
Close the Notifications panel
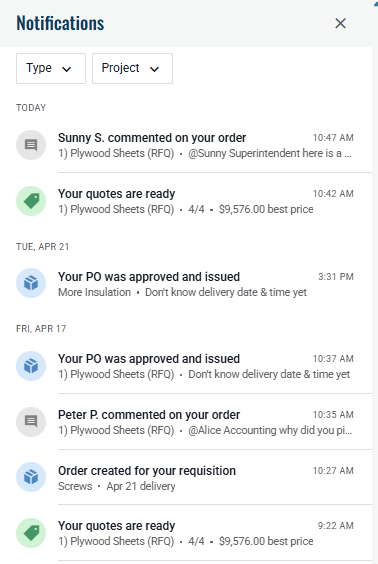(x=340, y=23)
